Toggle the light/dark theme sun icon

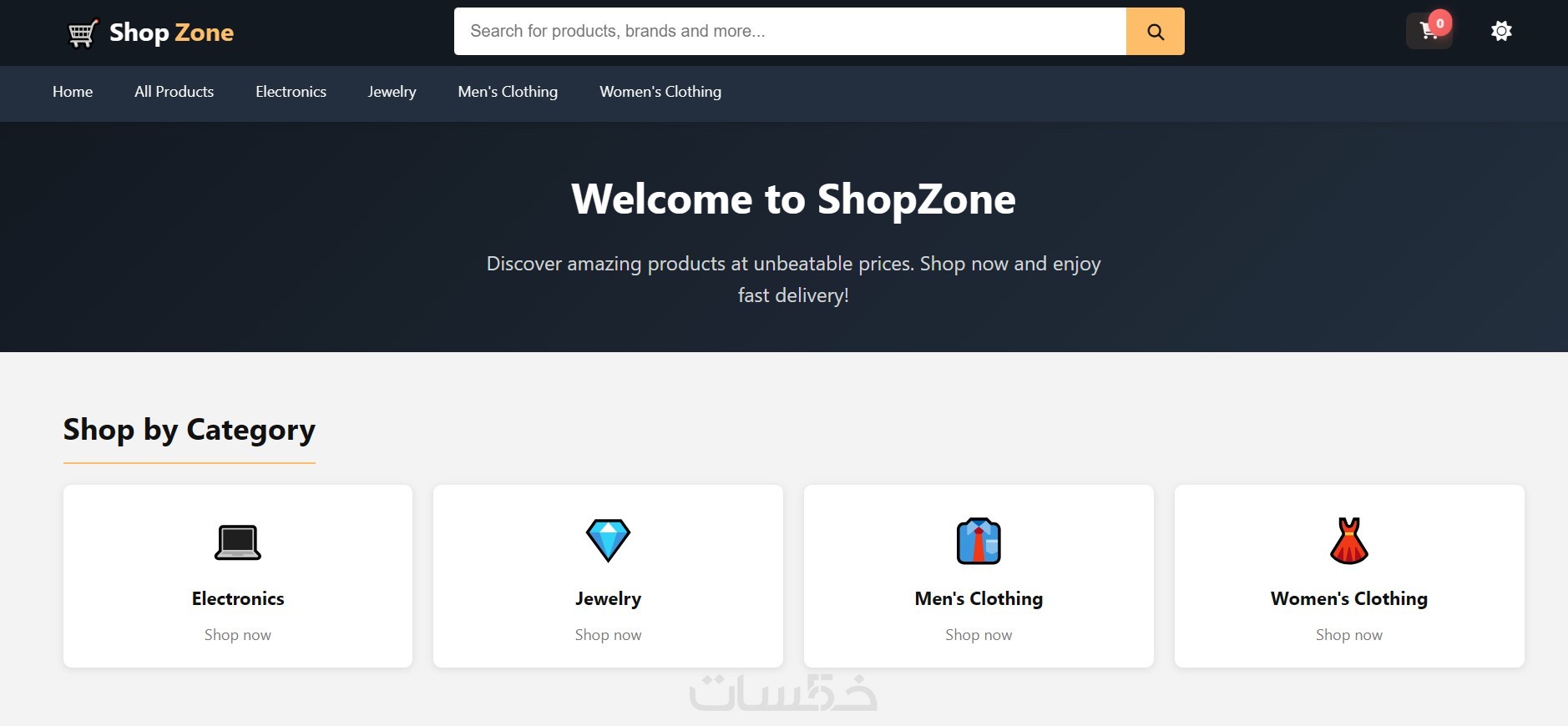pyautogui.click(x=1501, y=32)
